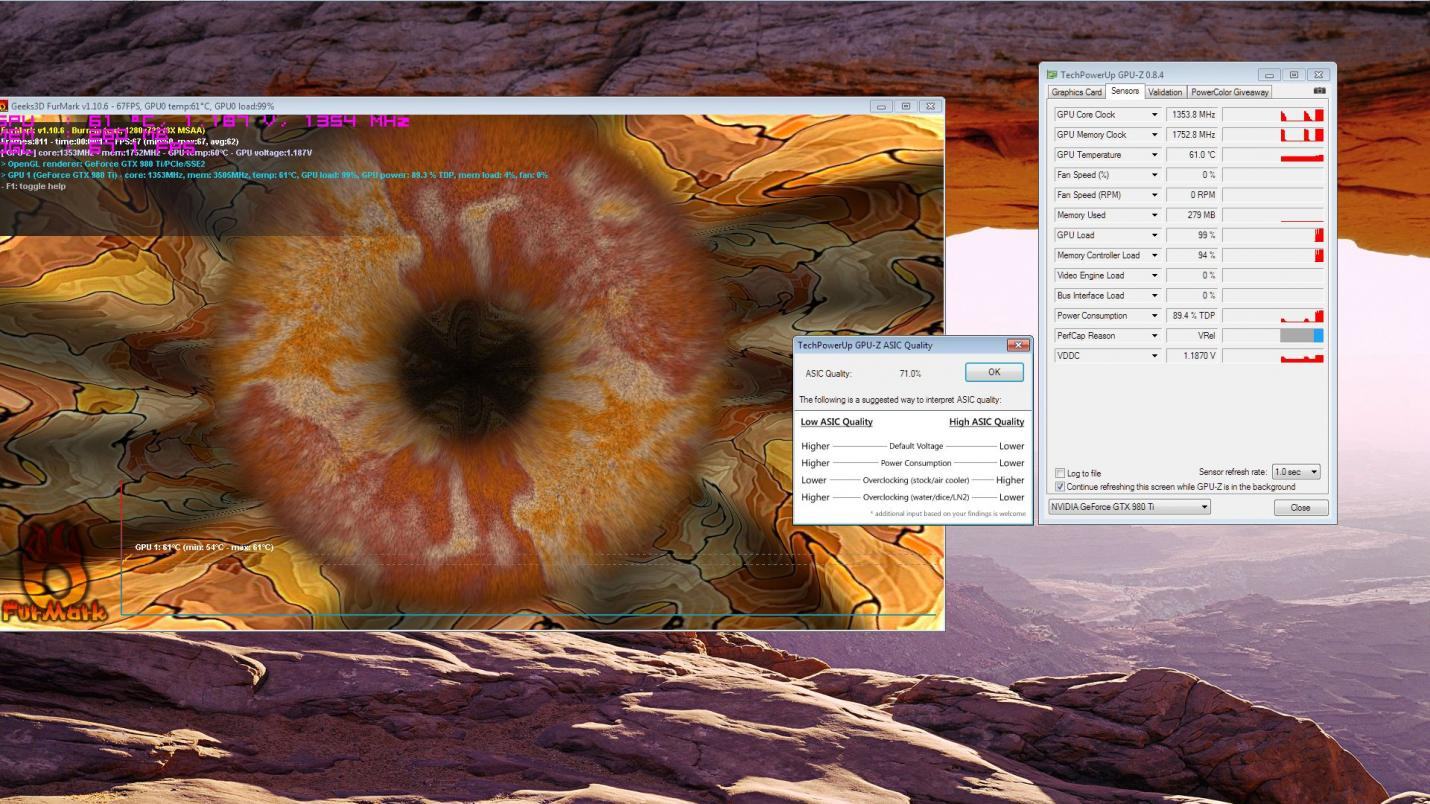Click the GPU-Z camera screenshot icon
This screenshot has height=804, width=1430.
click(x=1319, y=91)
